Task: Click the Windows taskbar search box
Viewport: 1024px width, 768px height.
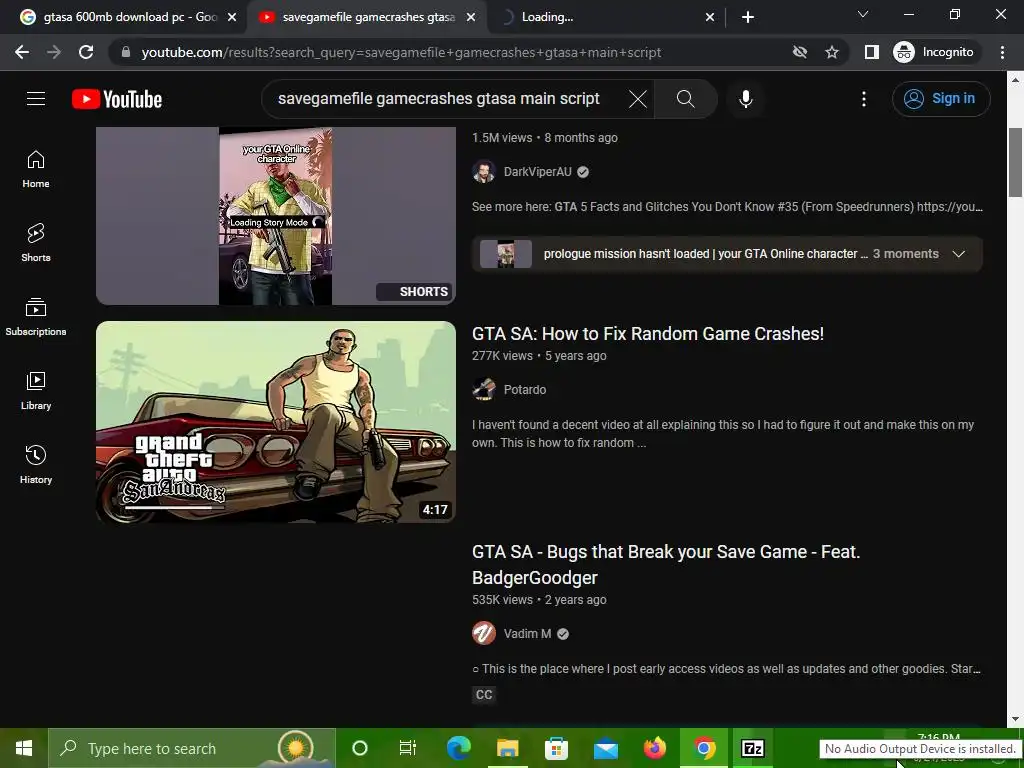Action: [191, 748]
